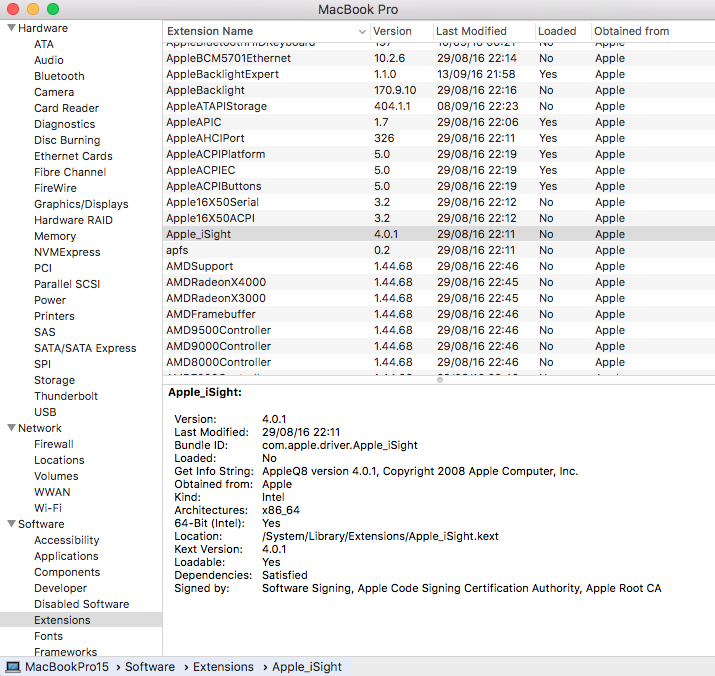The width and height of the screenshot is (715, 676).
Task: Open Graphics/Displays category
Action: [81, 204]
